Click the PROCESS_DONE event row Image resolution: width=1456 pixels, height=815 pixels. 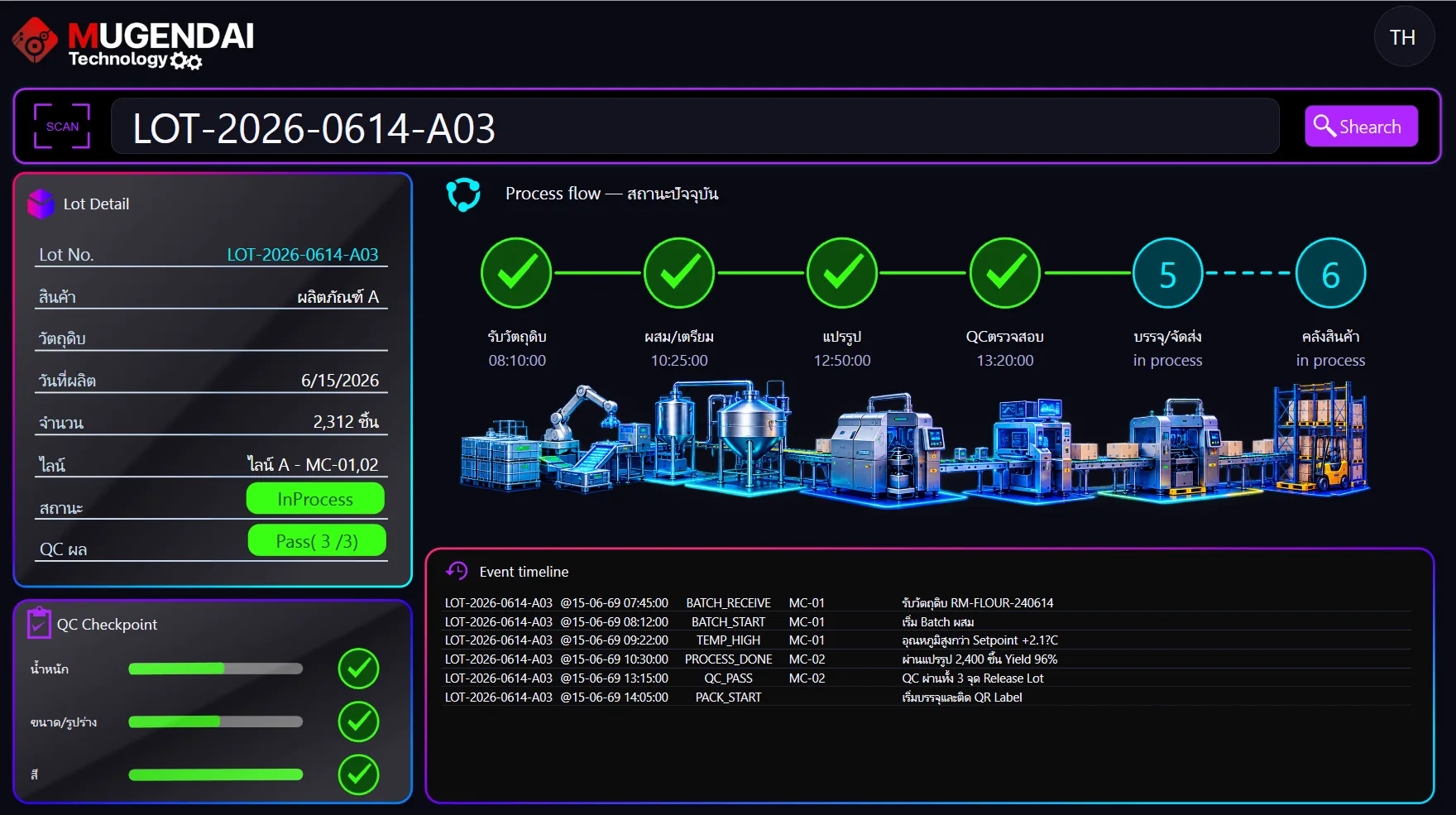click(927, 659)
